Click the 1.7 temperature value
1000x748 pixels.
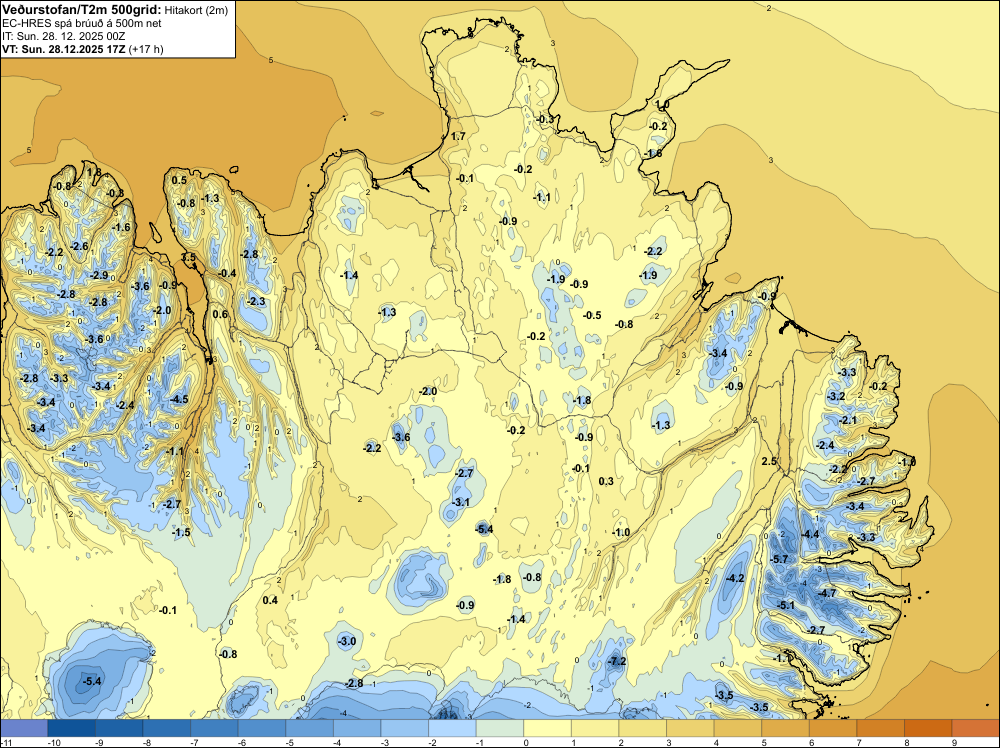click(x=458, y=136)
